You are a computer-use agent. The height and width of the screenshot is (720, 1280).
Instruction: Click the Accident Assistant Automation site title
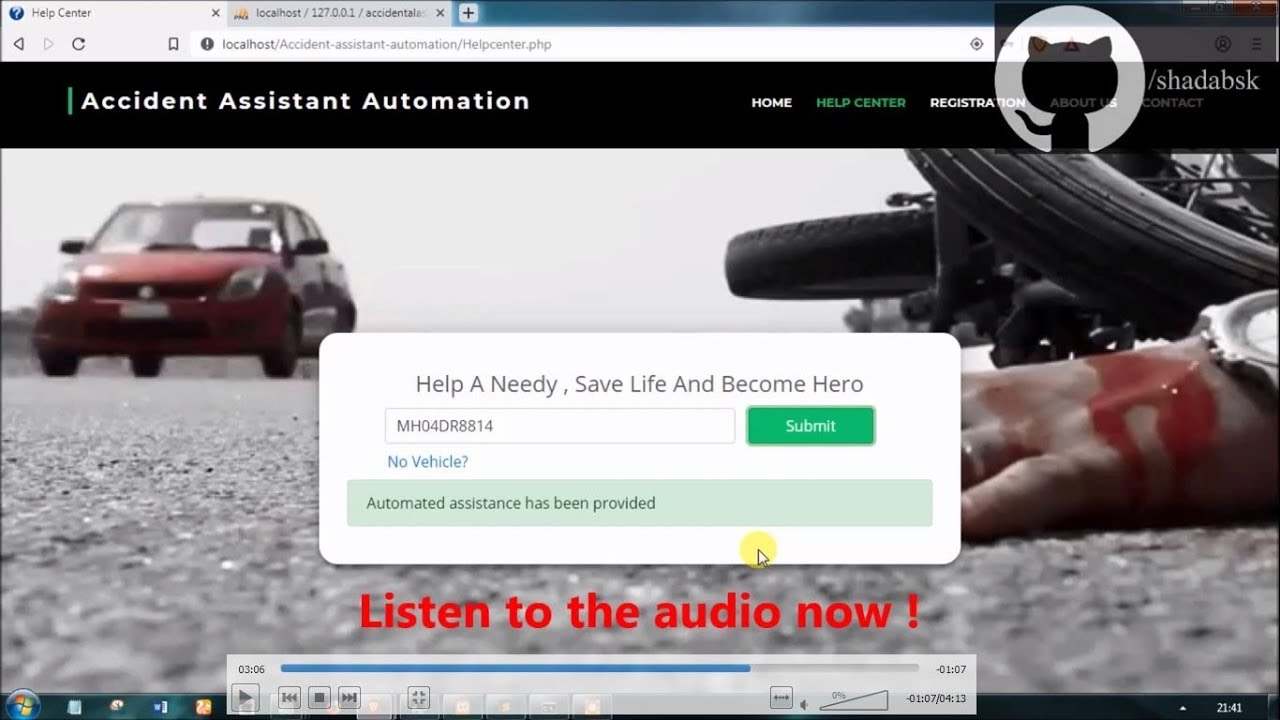pos(305,101)
